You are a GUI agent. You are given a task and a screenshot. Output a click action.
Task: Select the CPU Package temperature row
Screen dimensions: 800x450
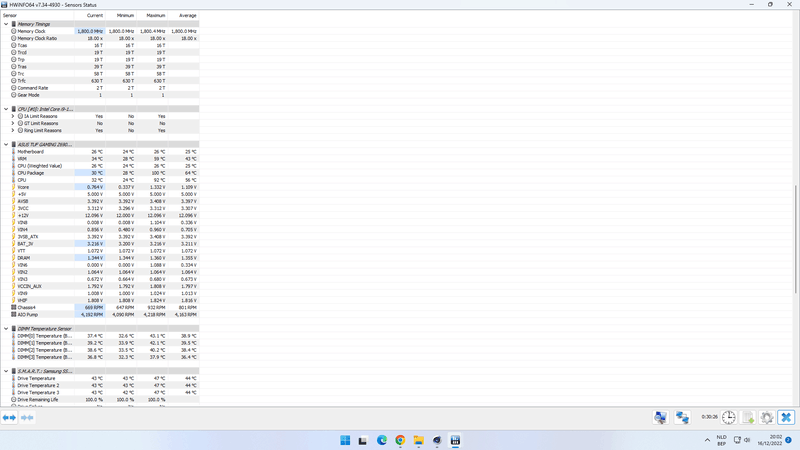click(x=100, y=173)
